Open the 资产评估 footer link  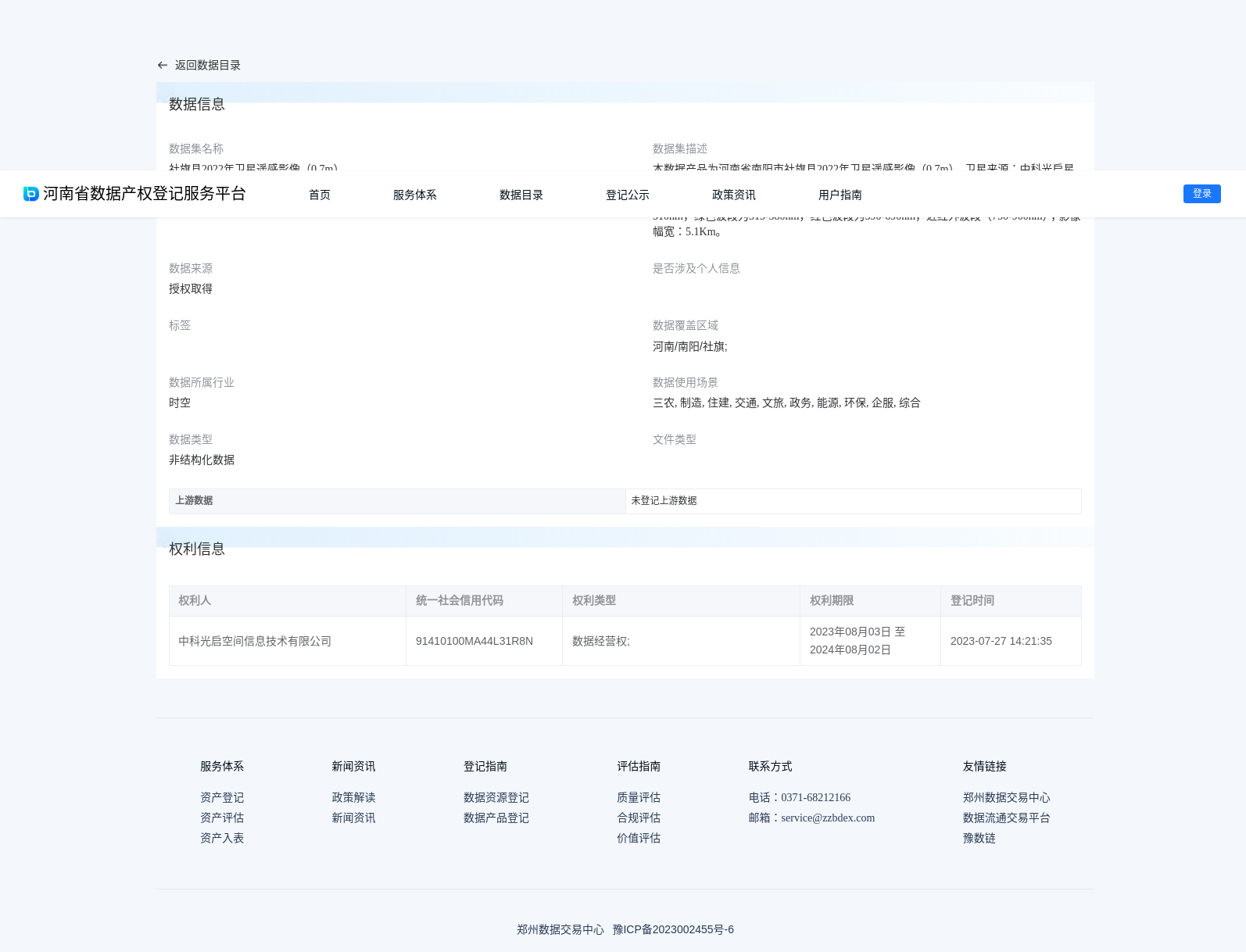[222, 818]
